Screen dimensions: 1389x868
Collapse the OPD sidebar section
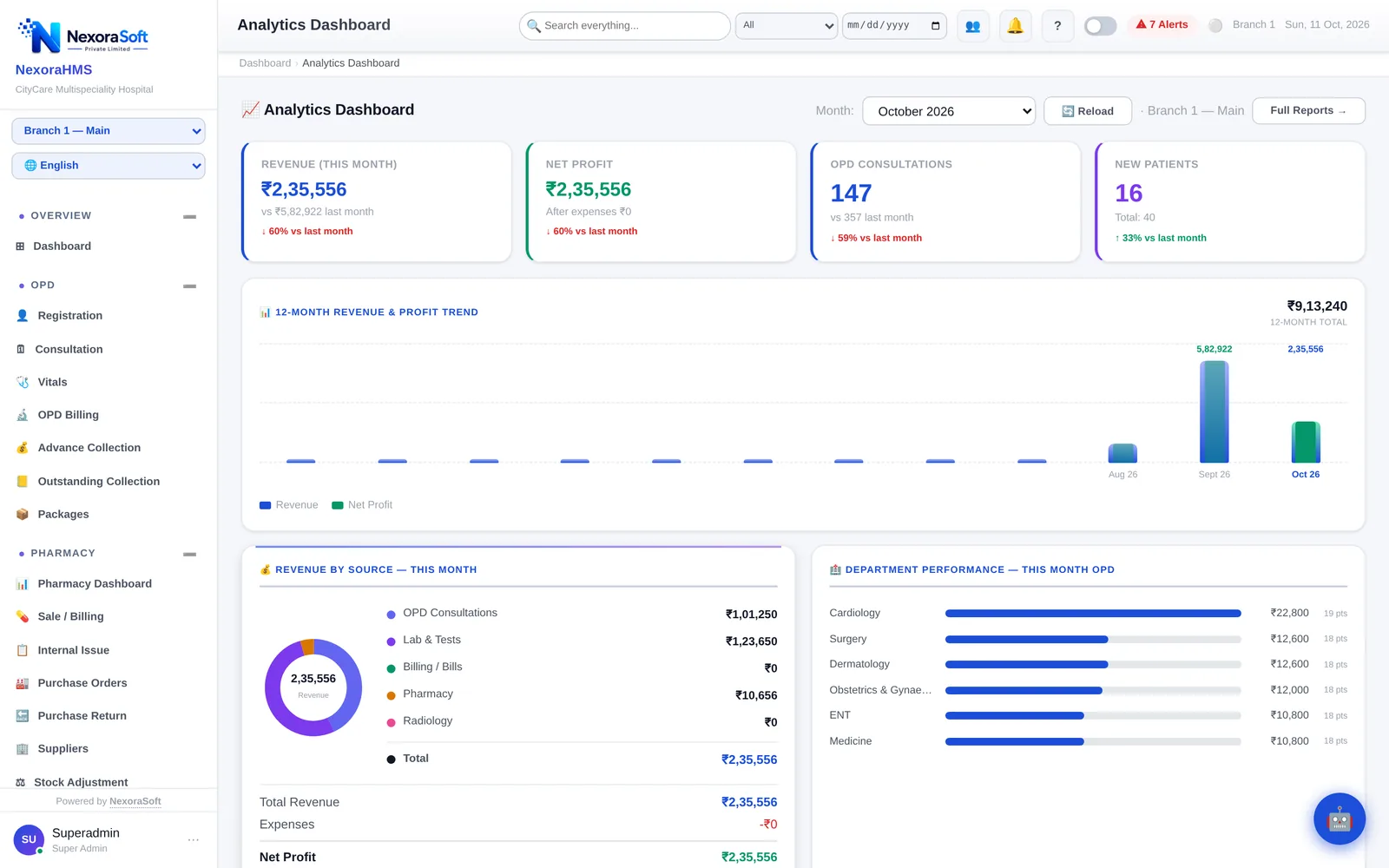[x=189, y=286]
